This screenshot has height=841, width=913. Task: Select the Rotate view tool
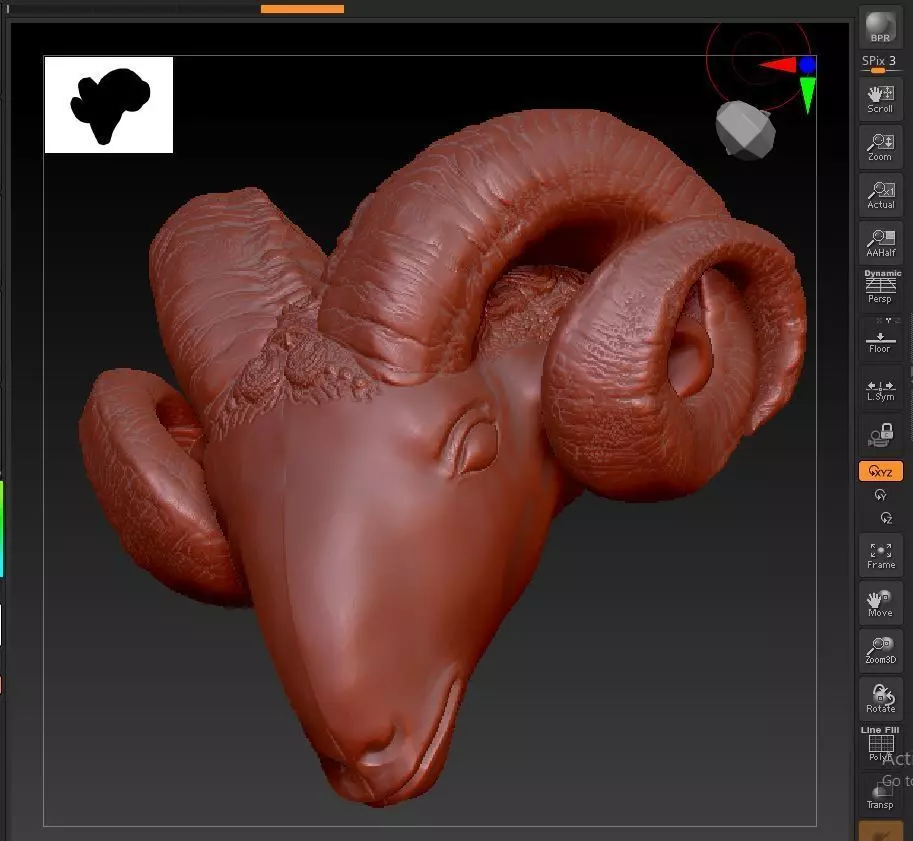(880, 699)
